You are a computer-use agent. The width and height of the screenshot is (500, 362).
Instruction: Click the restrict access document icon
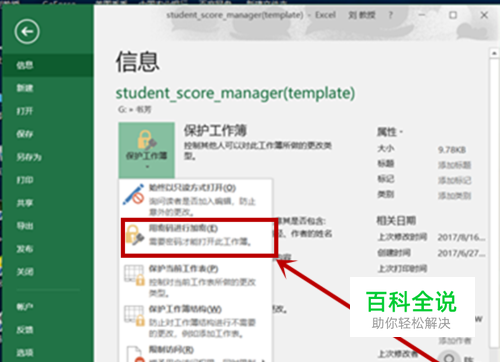coord(134,354)
